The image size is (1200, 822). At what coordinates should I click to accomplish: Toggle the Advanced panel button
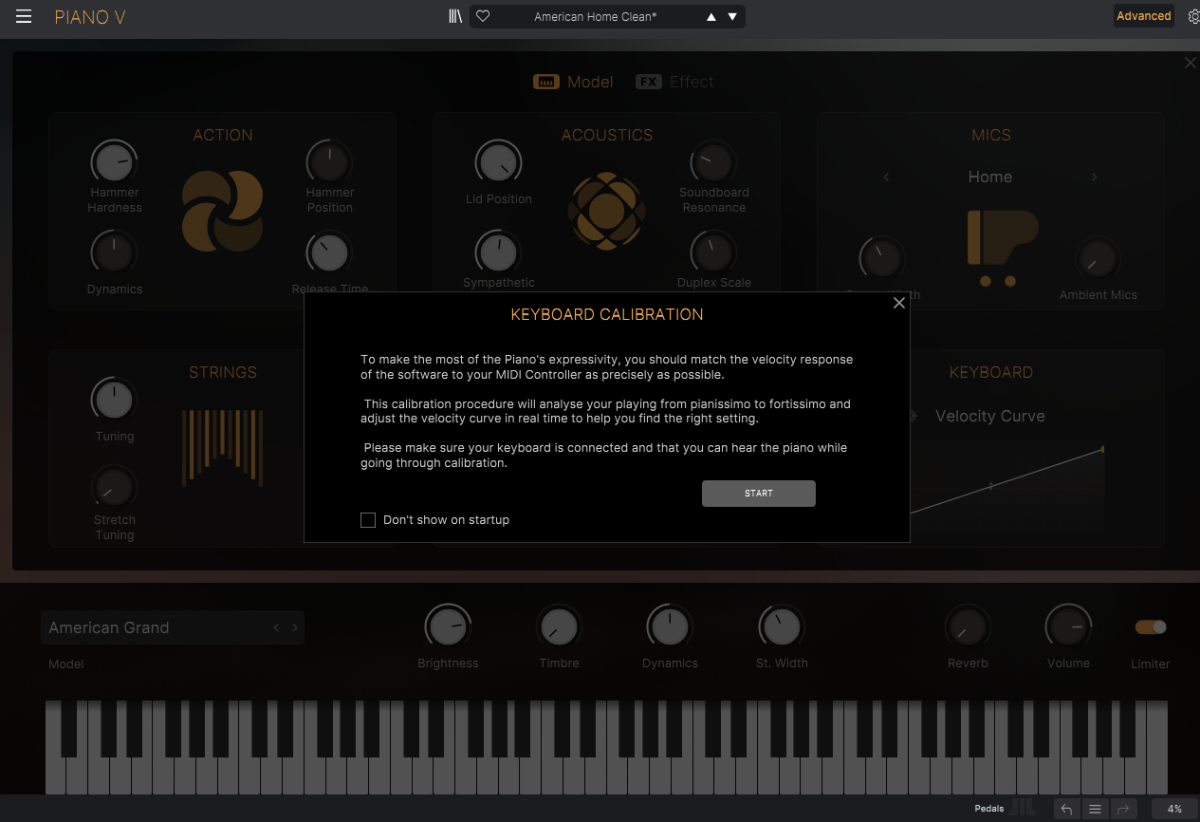(1144, 16)
